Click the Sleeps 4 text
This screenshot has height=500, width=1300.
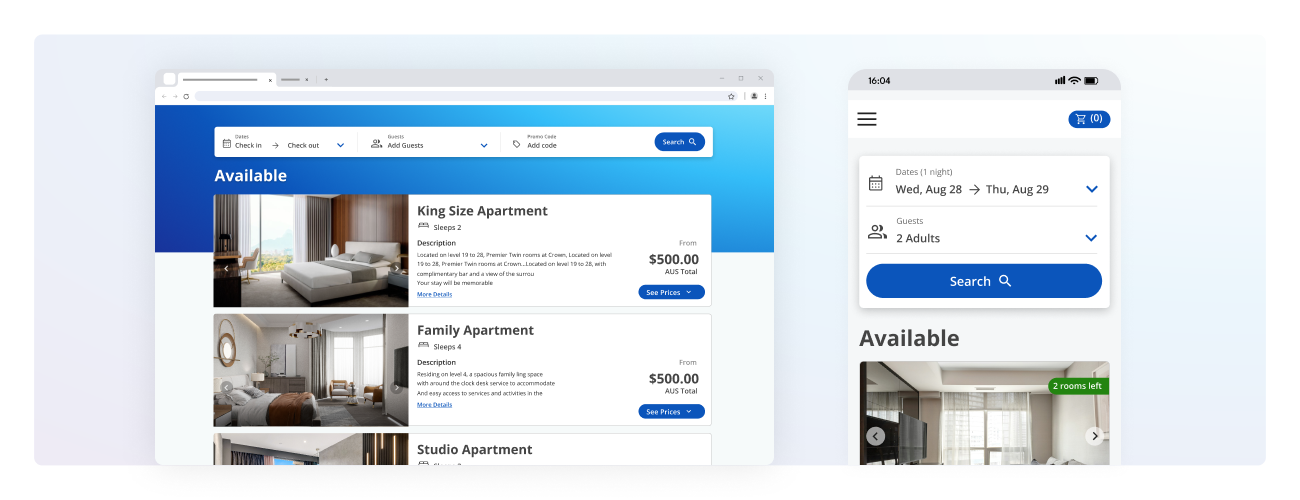click(x=447, y=346)
